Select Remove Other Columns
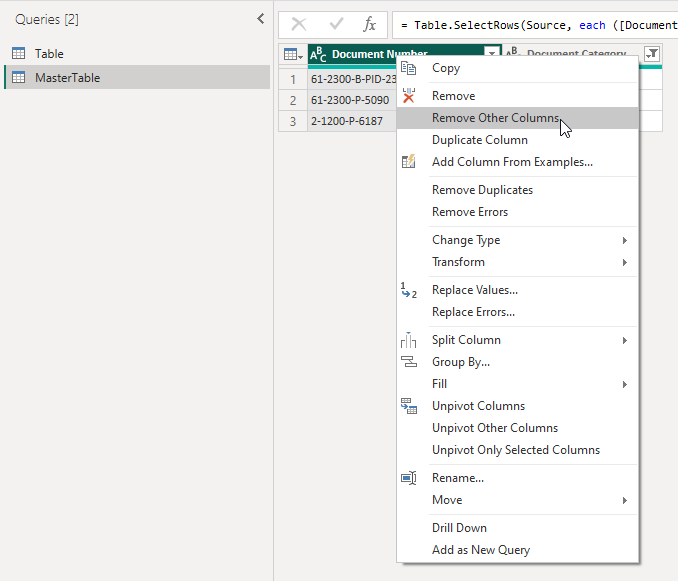 517,118
